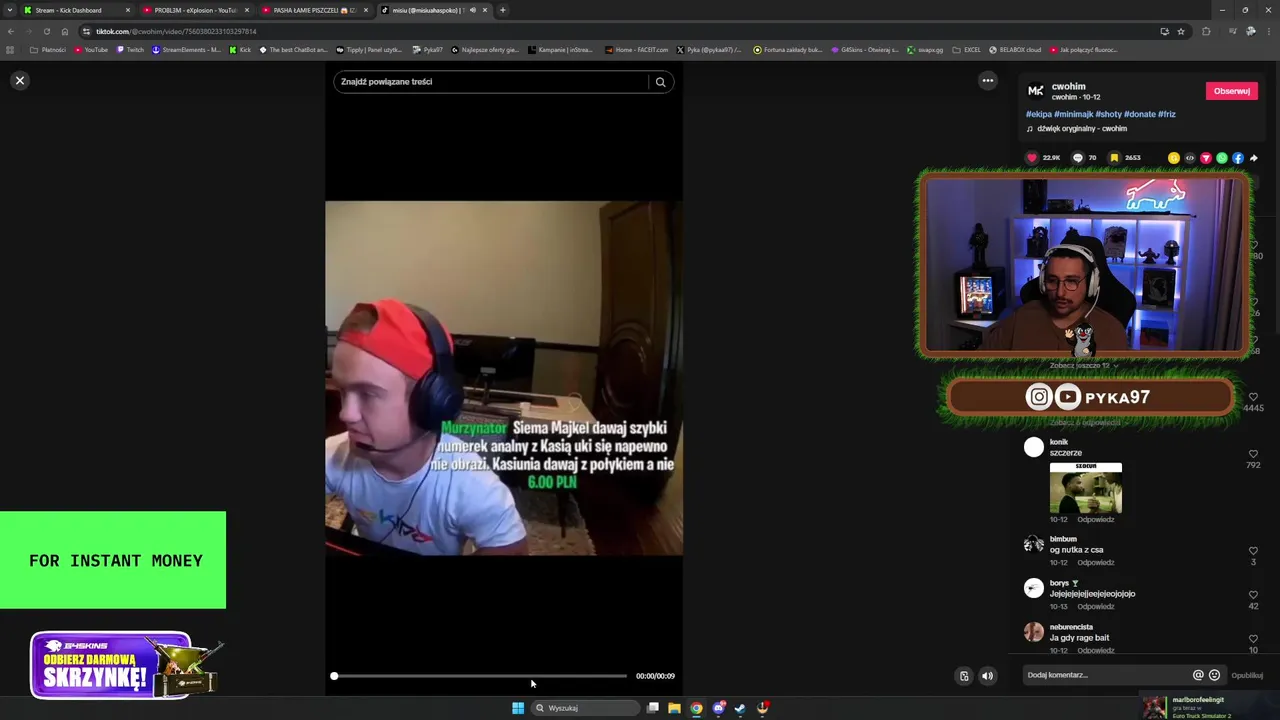Image resolution: width=1280 pixels, height=720 pixels.
Task: Open File Explorer from the taskbar
Action: 674,708
